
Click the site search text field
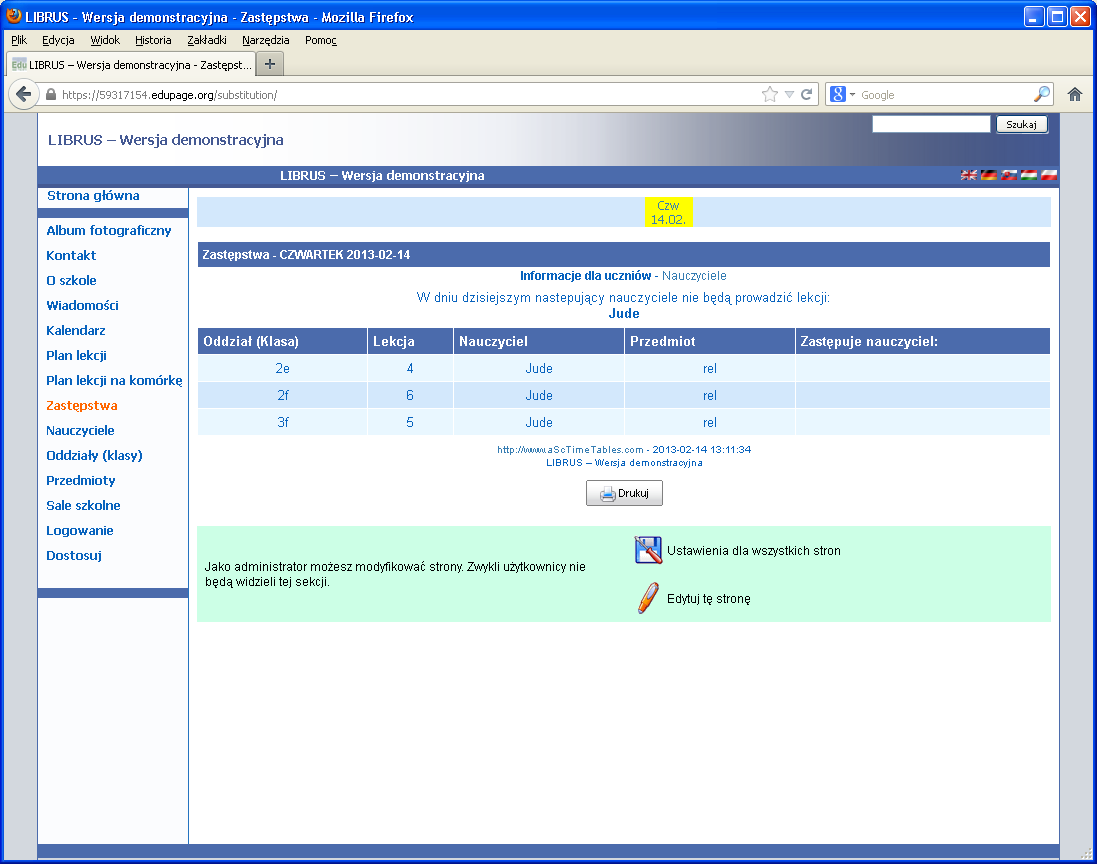point(931,124)
